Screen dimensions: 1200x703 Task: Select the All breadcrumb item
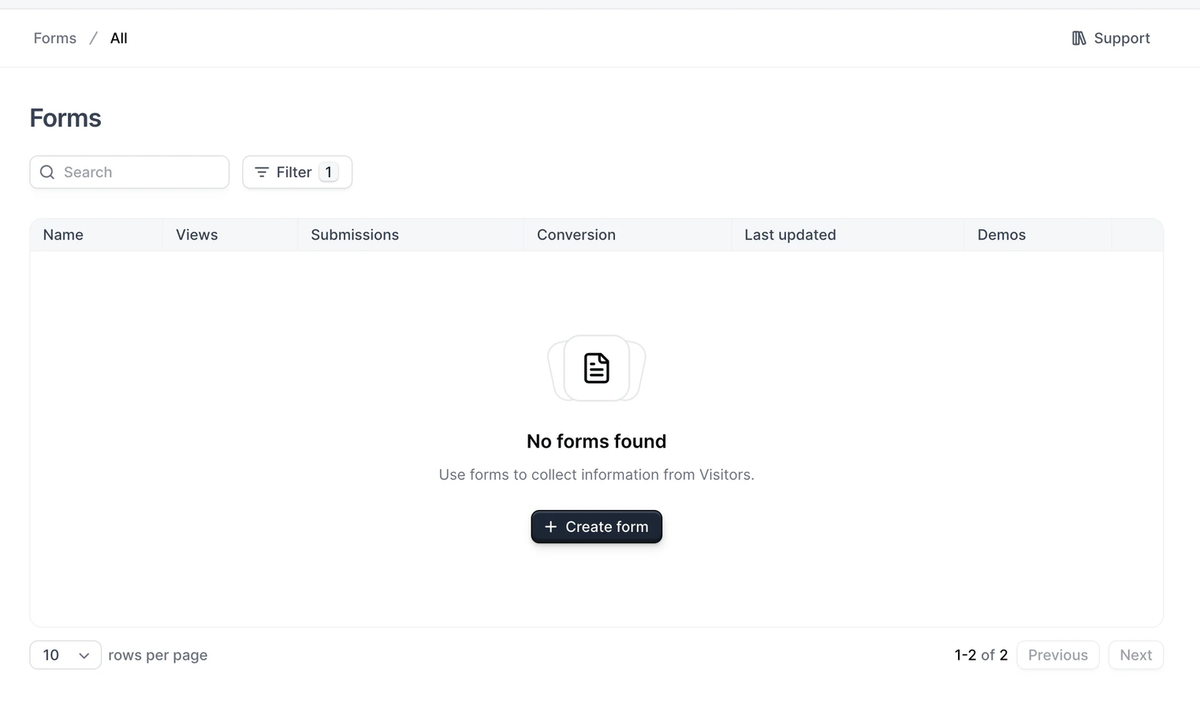[119, 38]
